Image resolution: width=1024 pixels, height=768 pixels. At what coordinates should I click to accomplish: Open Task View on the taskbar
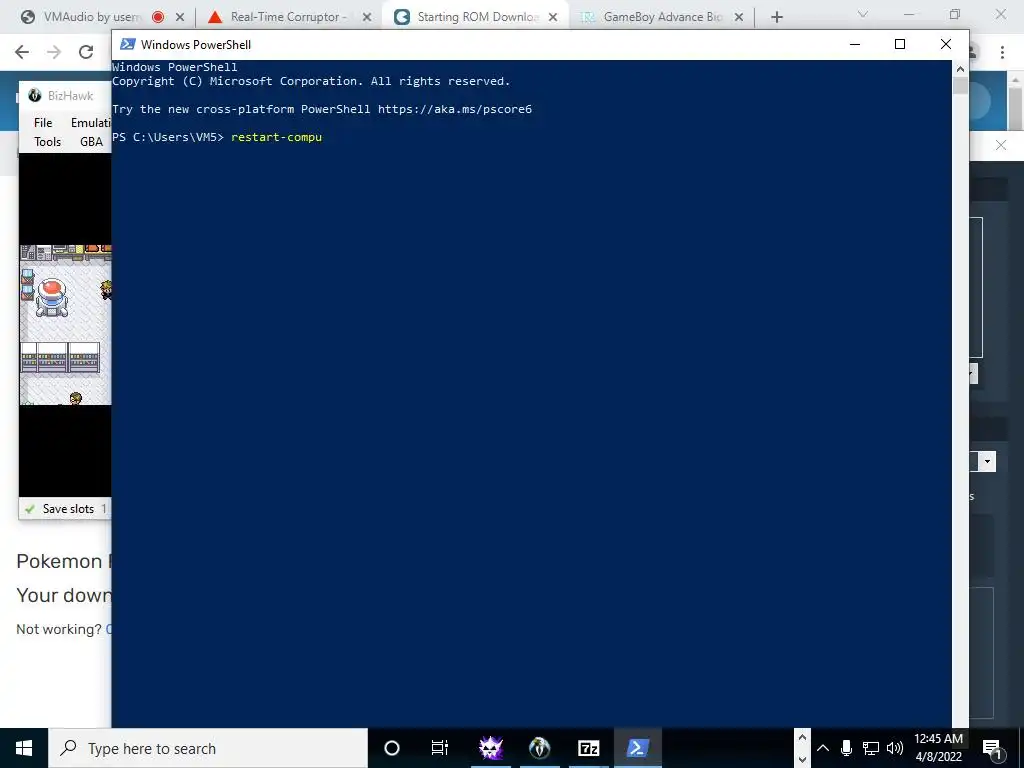coord(440,748)
